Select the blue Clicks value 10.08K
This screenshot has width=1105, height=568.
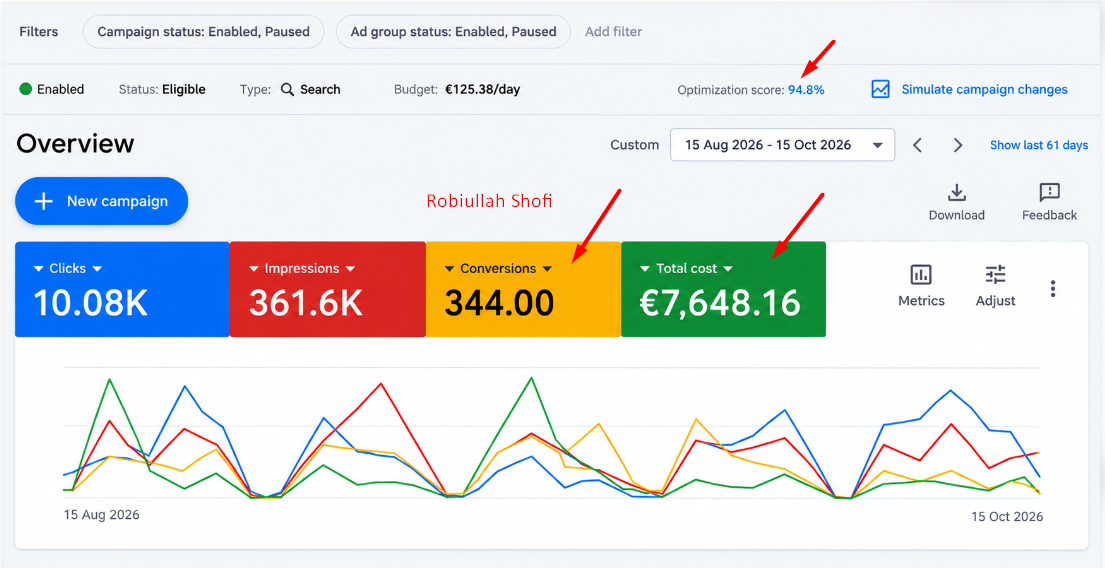90,302
